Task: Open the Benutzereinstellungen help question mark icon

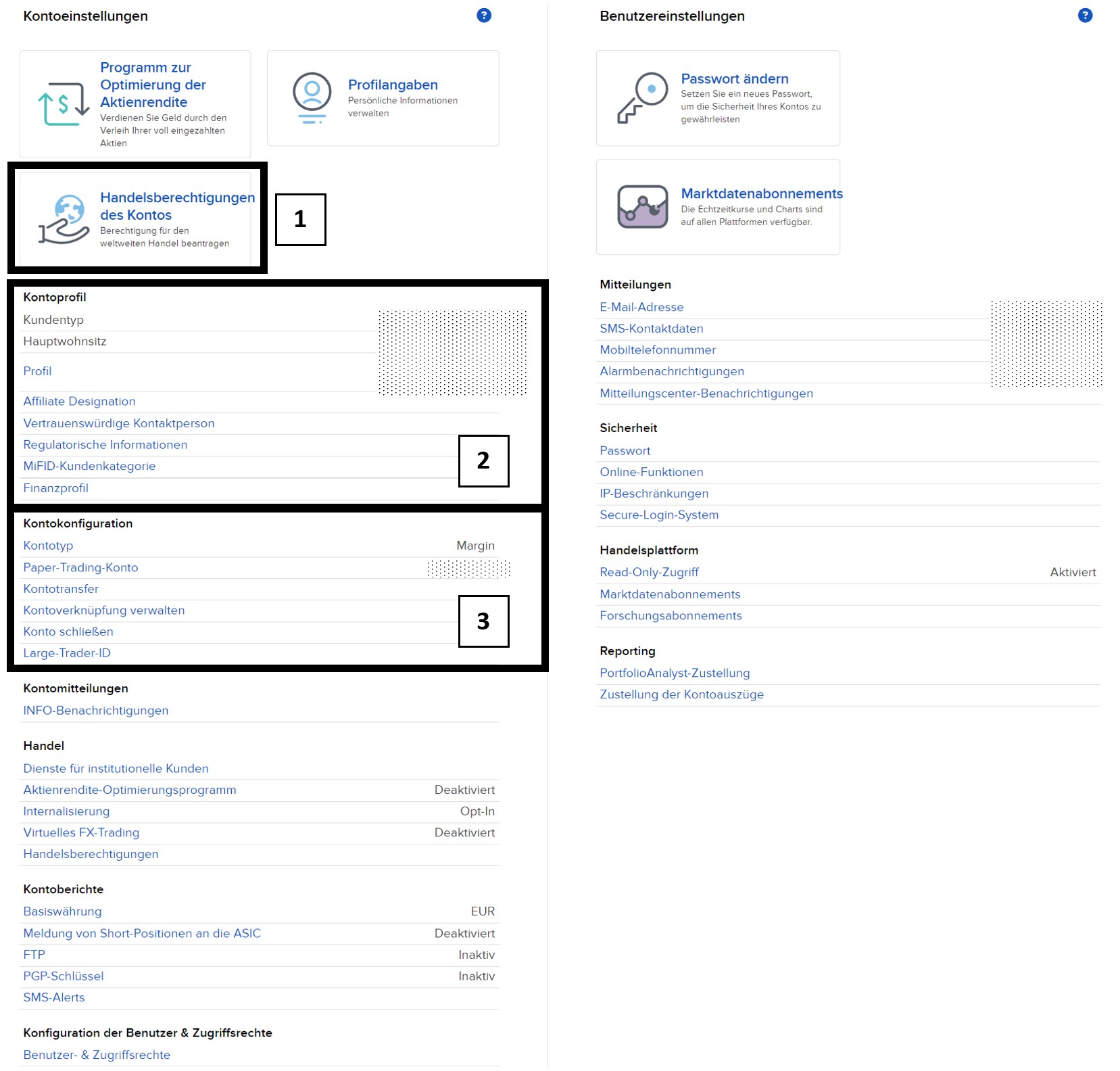Action: pos(1085,16)
